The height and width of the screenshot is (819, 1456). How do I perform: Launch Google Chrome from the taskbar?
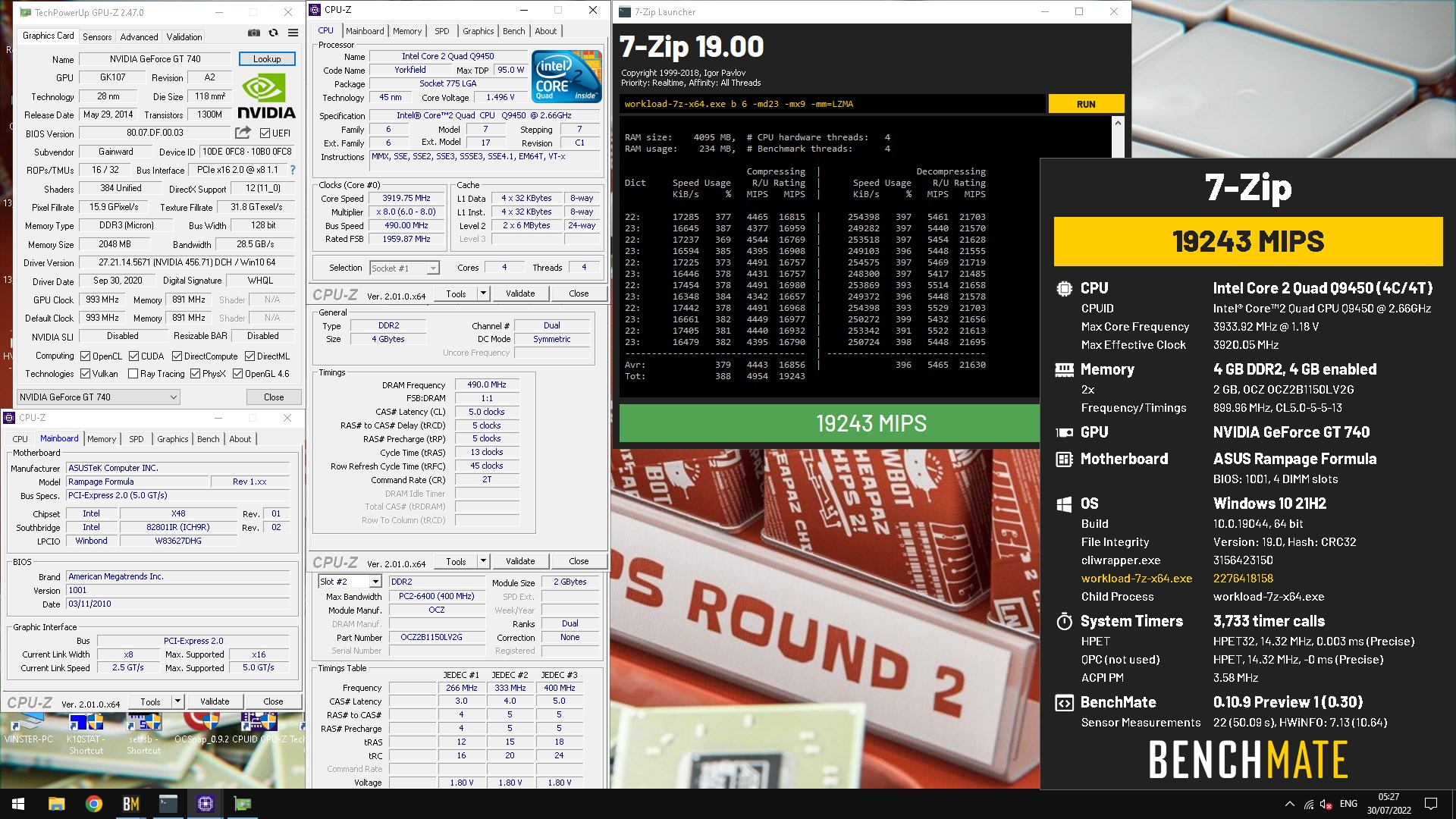93,804
